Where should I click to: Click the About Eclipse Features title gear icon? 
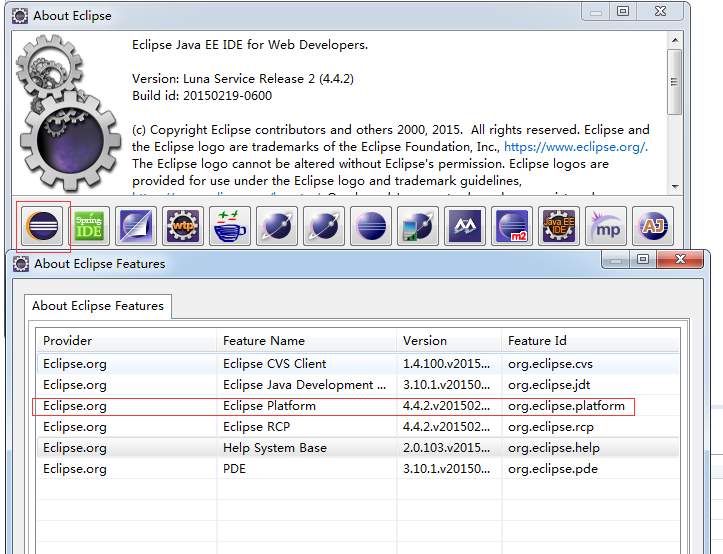(21, 264)
